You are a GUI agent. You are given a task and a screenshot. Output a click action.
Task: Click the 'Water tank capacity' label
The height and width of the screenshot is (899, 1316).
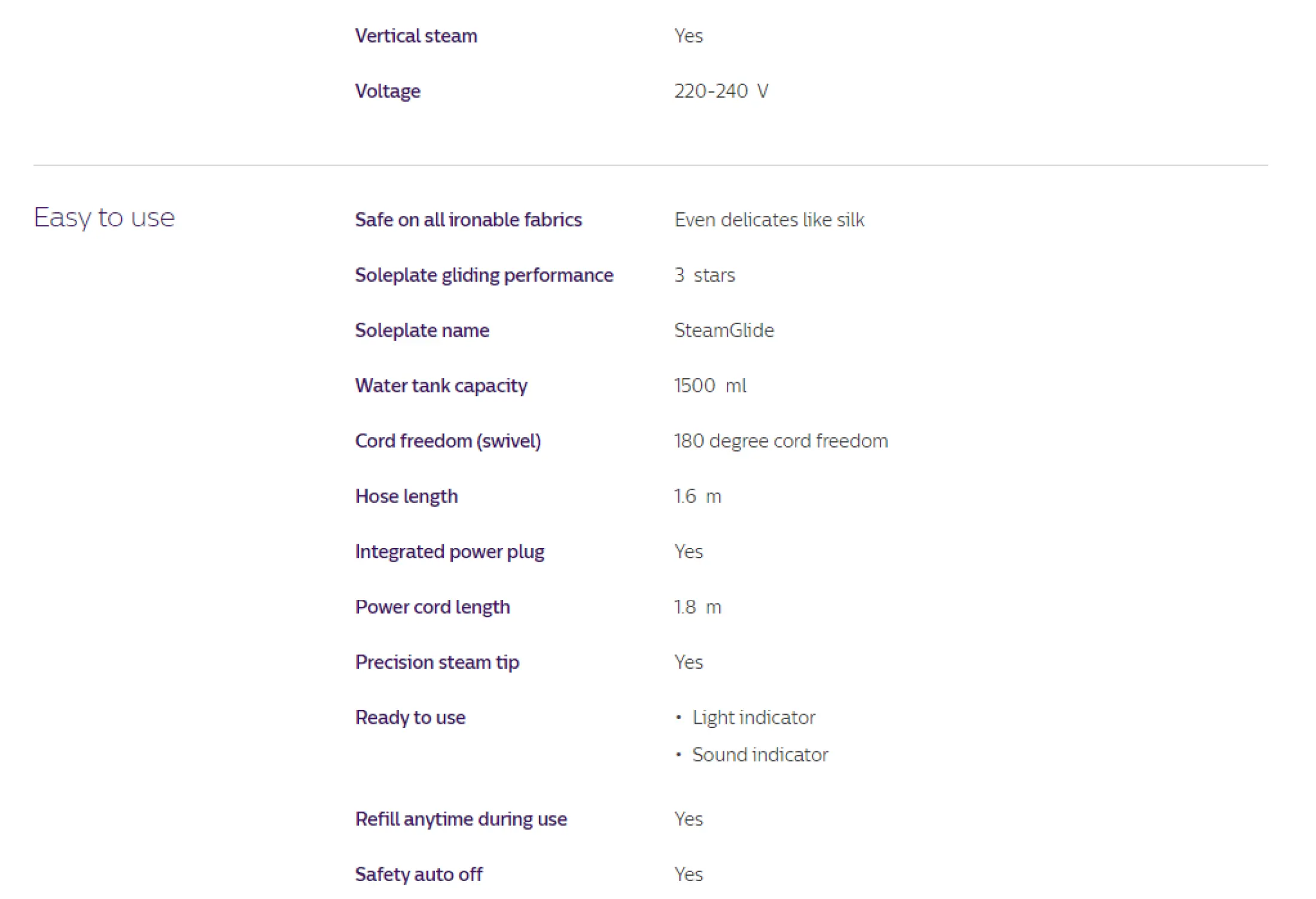441,386
